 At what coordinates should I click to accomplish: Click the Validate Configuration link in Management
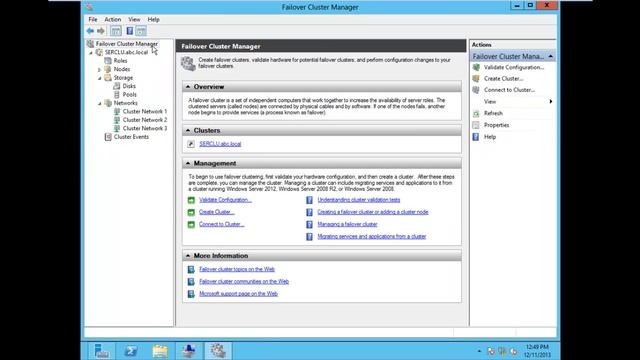pos(225,200)
